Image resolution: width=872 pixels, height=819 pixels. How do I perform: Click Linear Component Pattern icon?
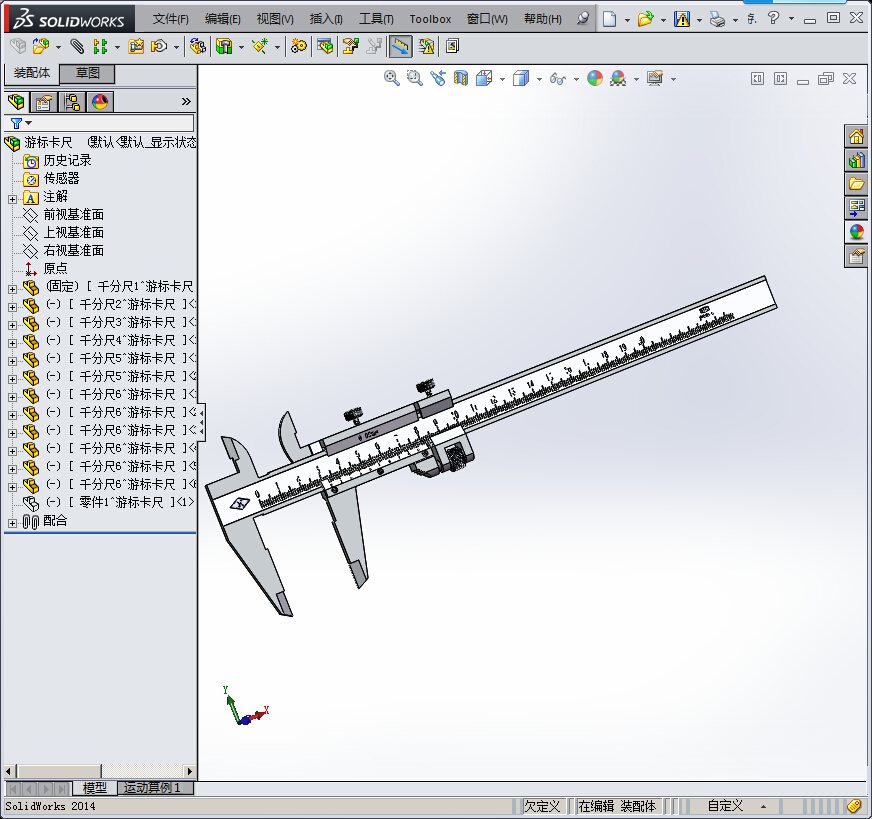(x=100, y=46)
